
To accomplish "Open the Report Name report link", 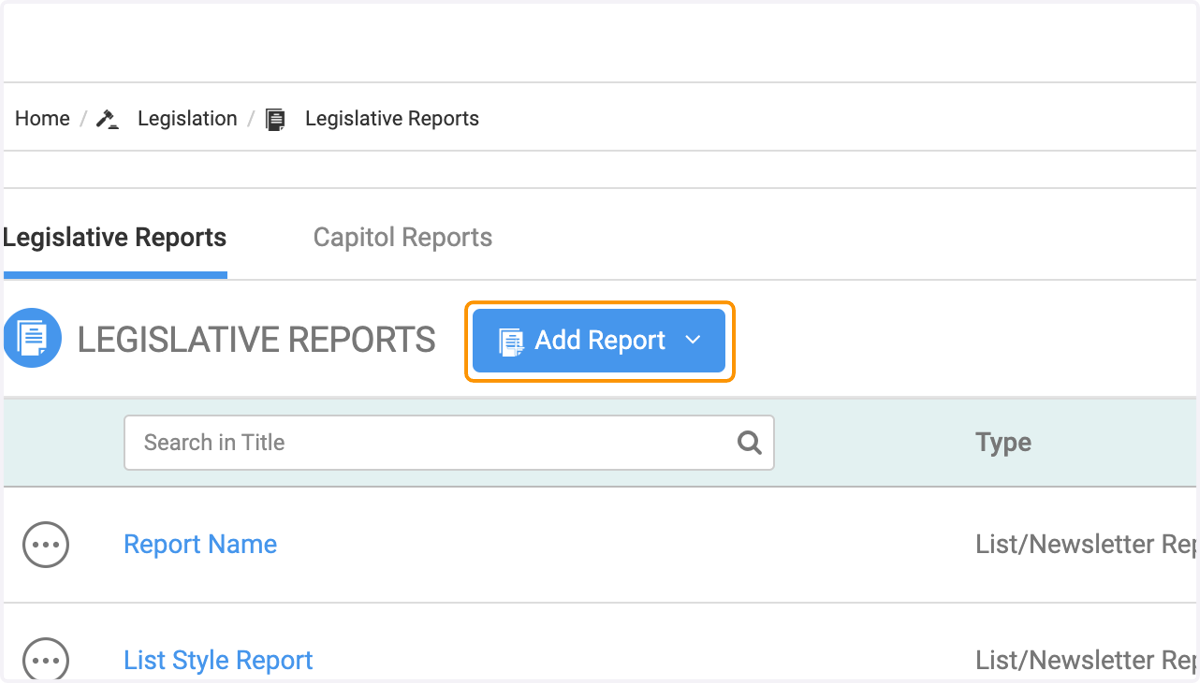I will click(200, 544).
